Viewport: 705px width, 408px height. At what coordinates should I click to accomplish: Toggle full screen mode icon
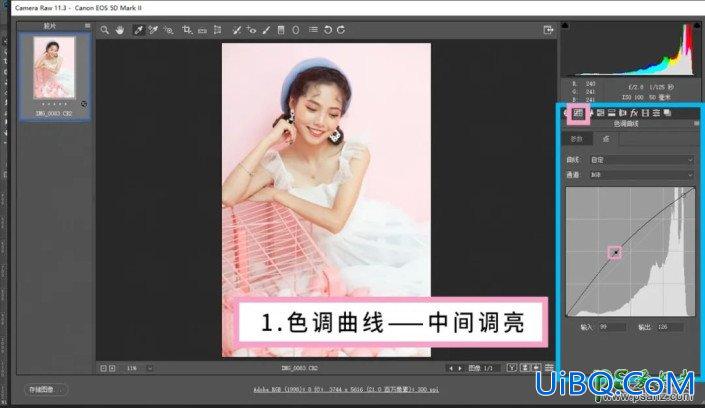[x=548, y=30]
